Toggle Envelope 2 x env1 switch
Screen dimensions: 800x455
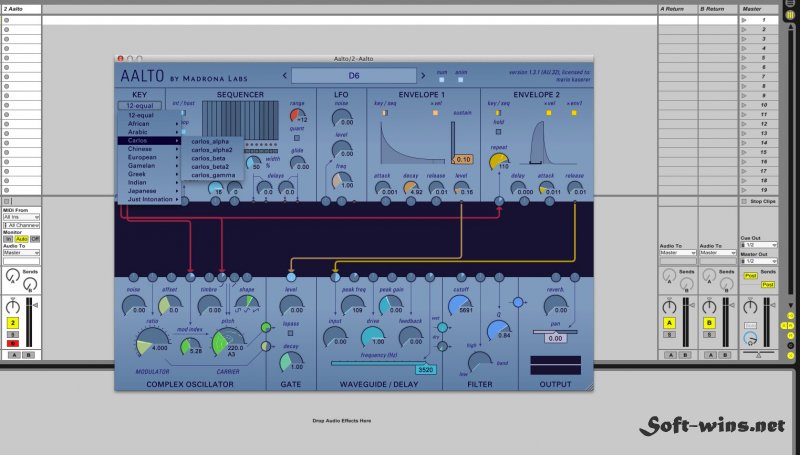[574, 113]
